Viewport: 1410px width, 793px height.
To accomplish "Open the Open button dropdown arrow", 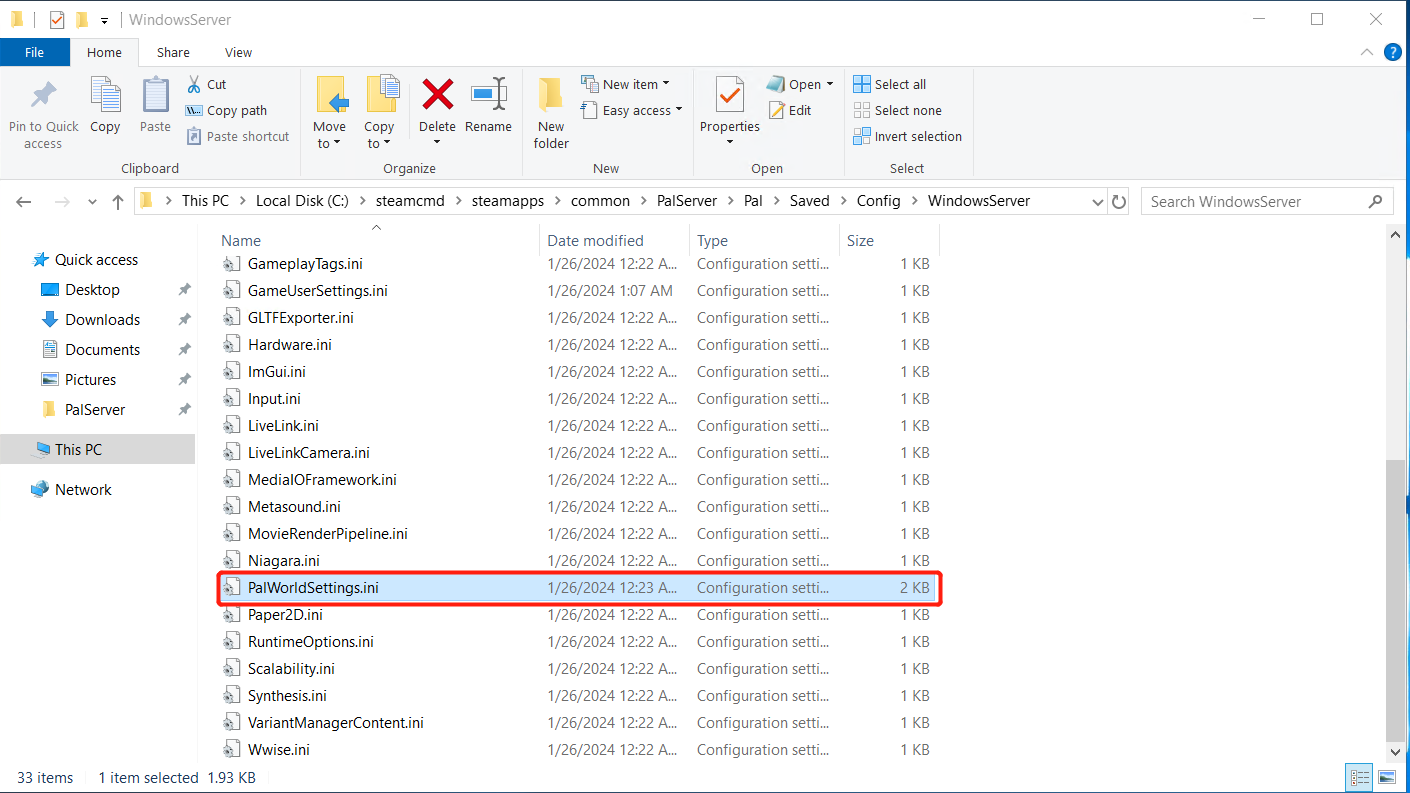I will [830, 84].
